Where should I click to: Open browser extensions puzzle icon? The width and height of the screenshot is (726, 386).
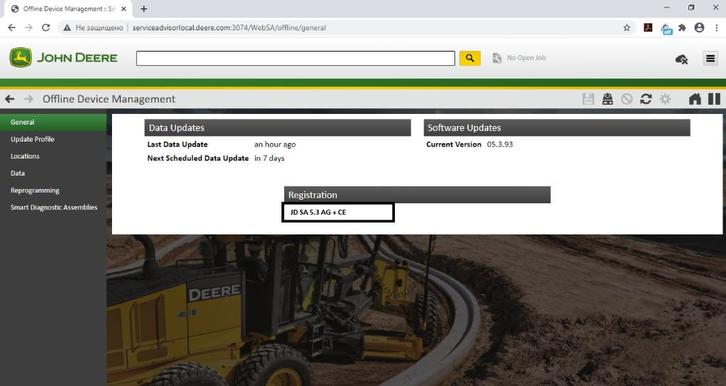(x=682, y=28)
